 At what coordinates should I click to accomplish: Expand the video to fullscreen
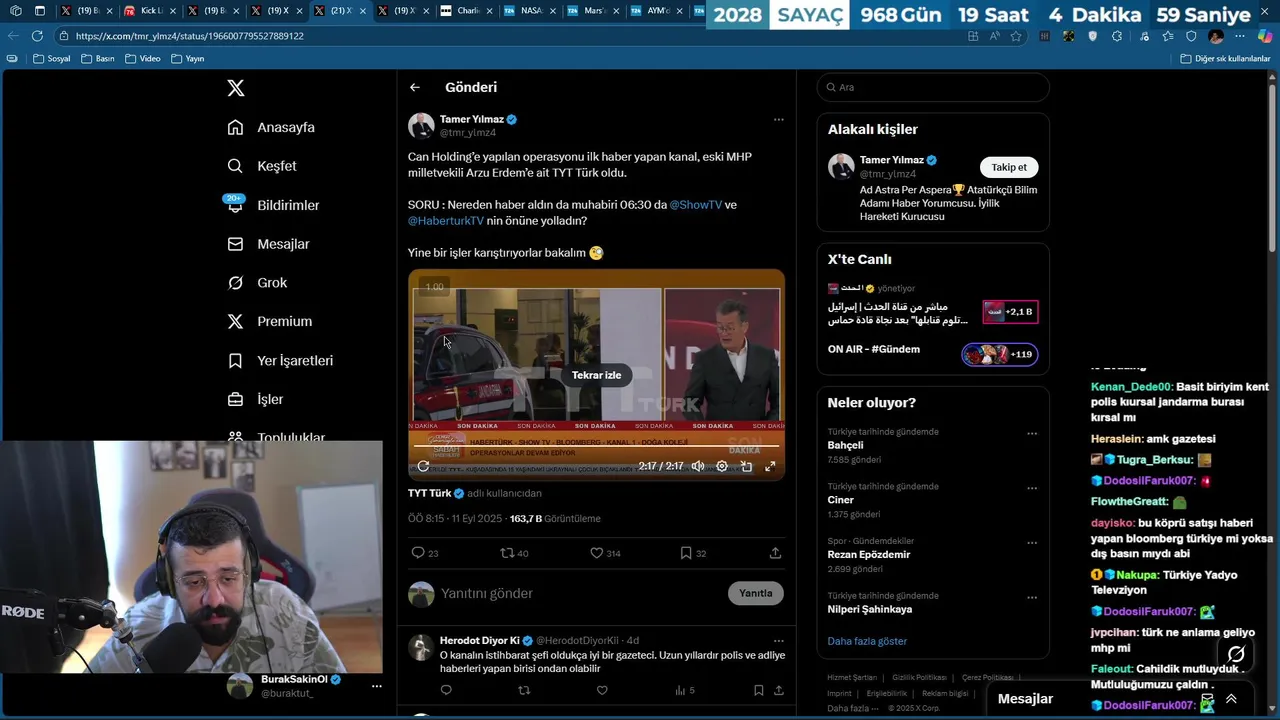770,466
